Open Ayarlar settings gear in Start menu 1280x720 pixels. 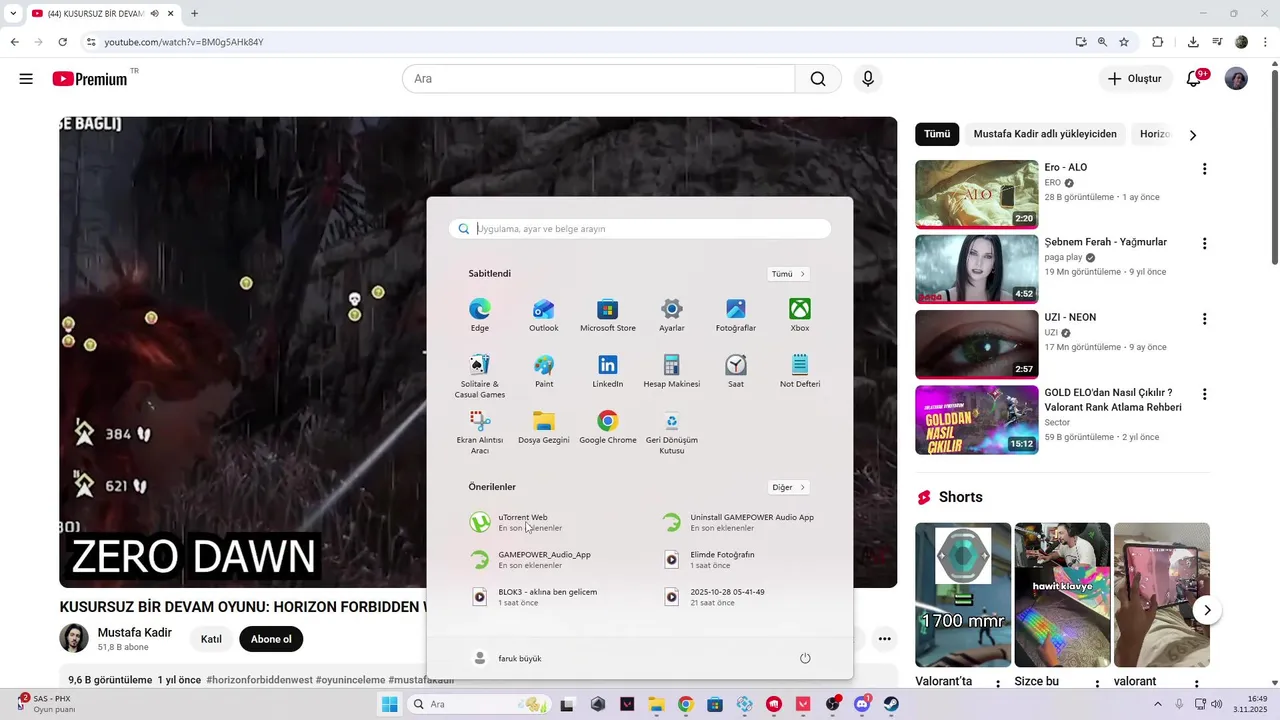click(672, 314)
